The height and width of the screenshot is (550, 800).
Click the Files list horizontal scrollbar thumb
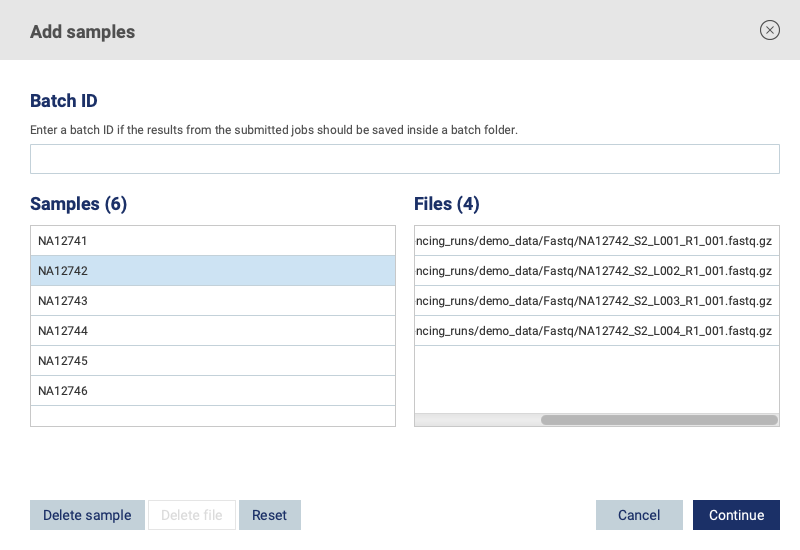click(659, 420)
